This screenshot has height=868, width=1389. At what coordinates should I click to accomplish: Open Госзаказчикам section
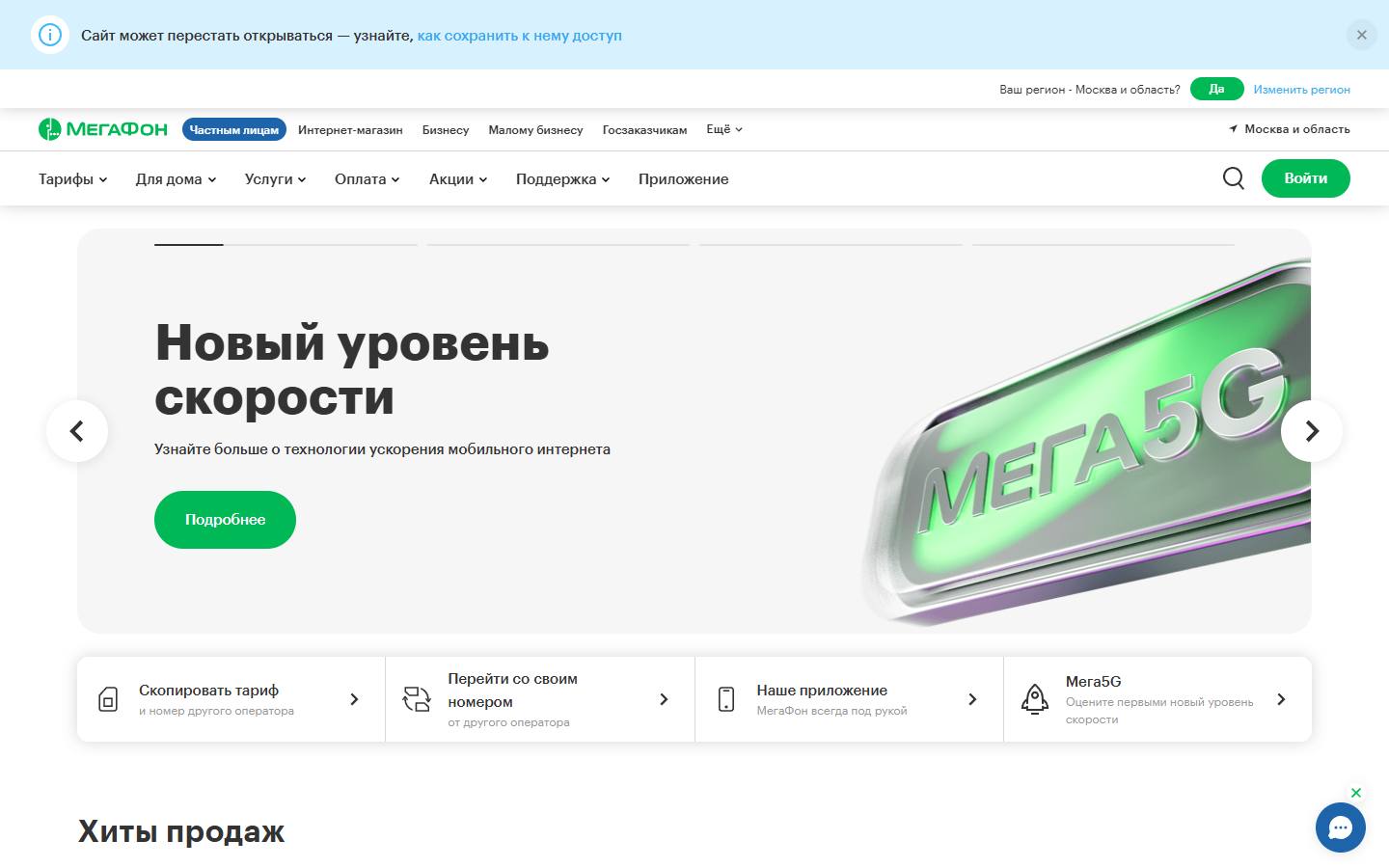point(645,129)
